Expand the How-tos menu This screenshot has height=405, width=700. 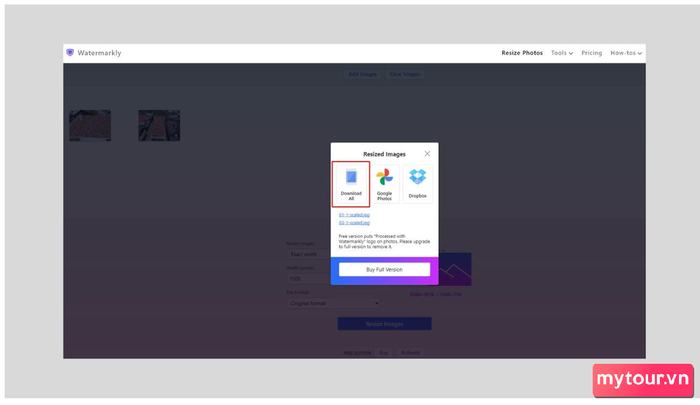coord(626,53)
